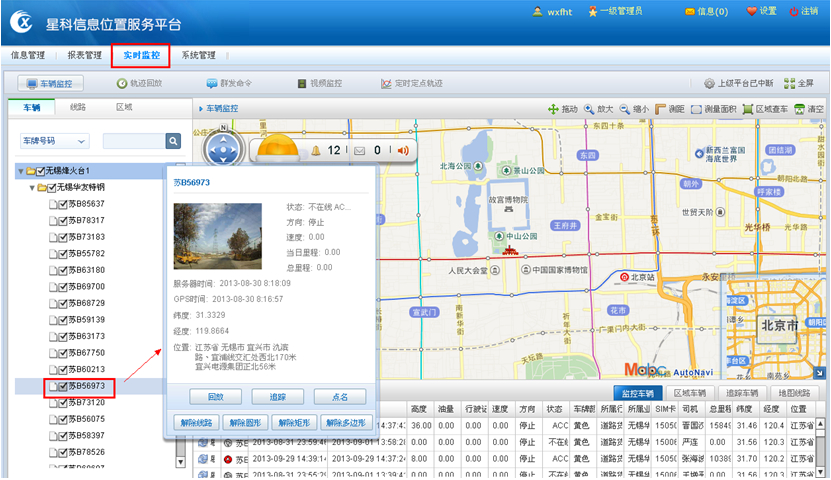This screenshot has height=480, width=831.
Task: Uncheck vehicle 苏B56973 checkbox
Action: point(62,386)
